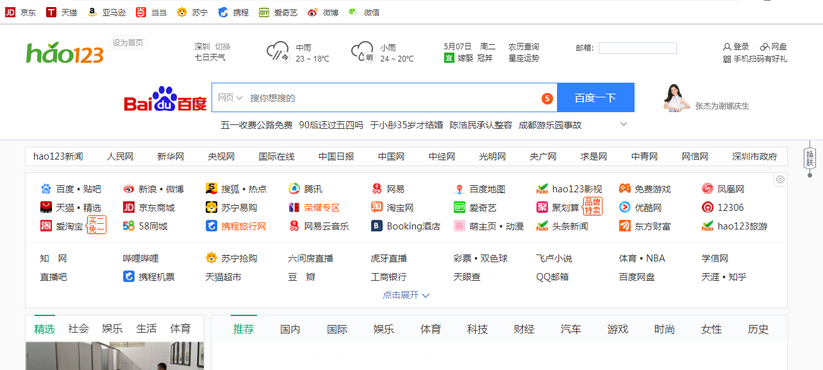Select the 精选 news tab
Viewport: 823px width, 370px height.
pos(45,329)
